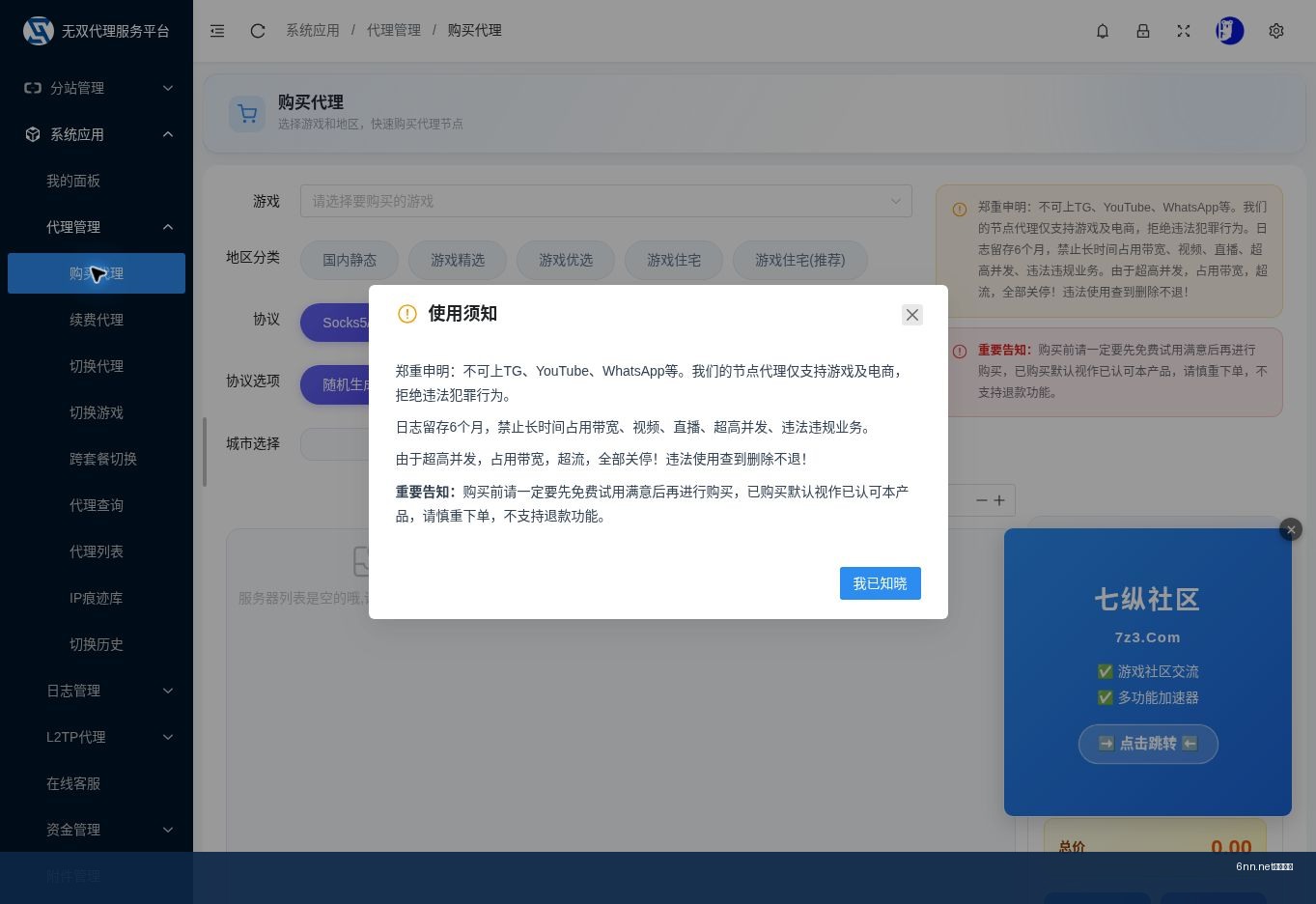This screenshot has height=904, width=1316.
Task: Select 游戏精选 region category
Action: tap(458, 260)
